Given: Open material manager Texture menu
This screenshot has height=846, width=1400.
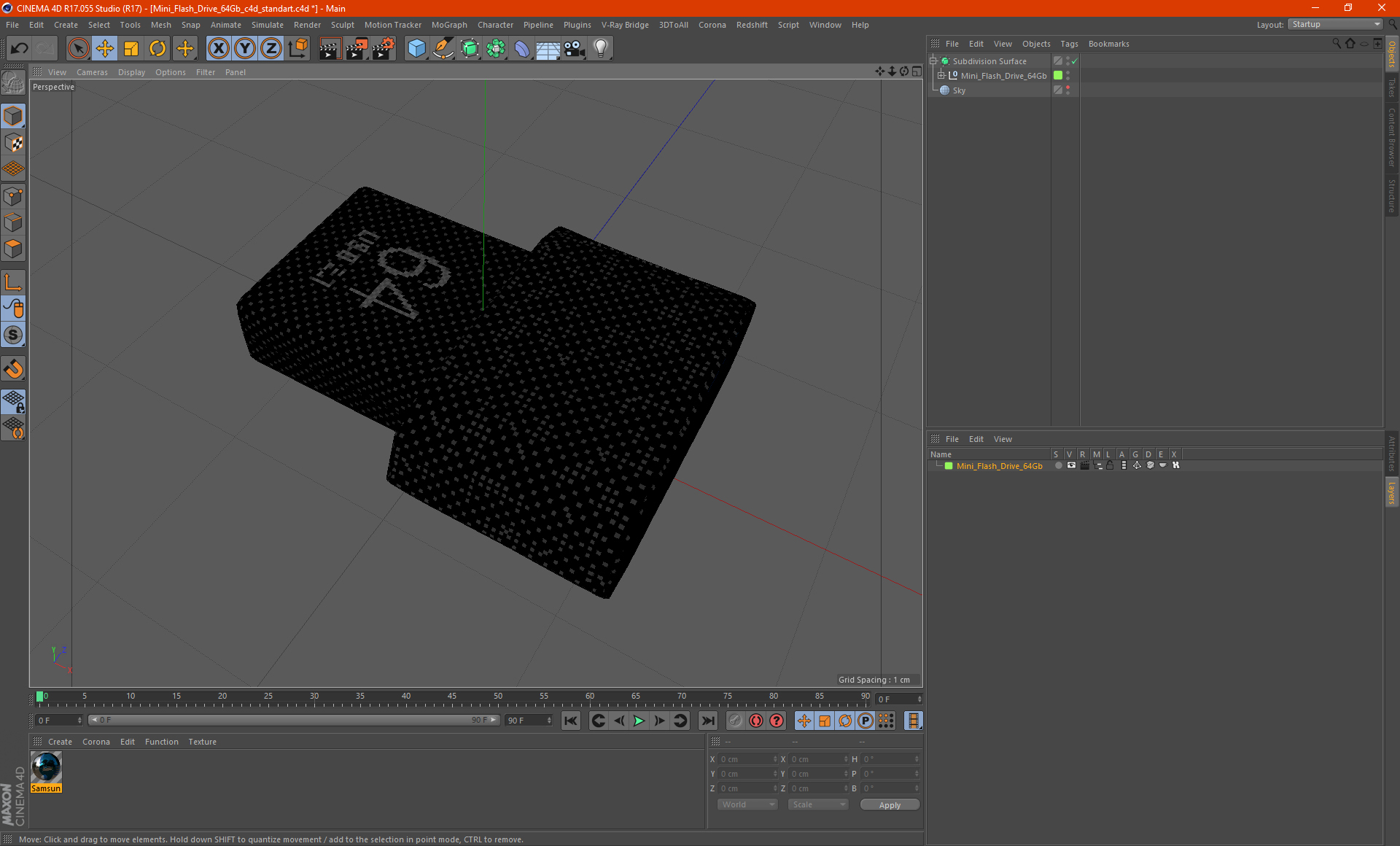Looking at the screenshot, I should click(202, 742).
